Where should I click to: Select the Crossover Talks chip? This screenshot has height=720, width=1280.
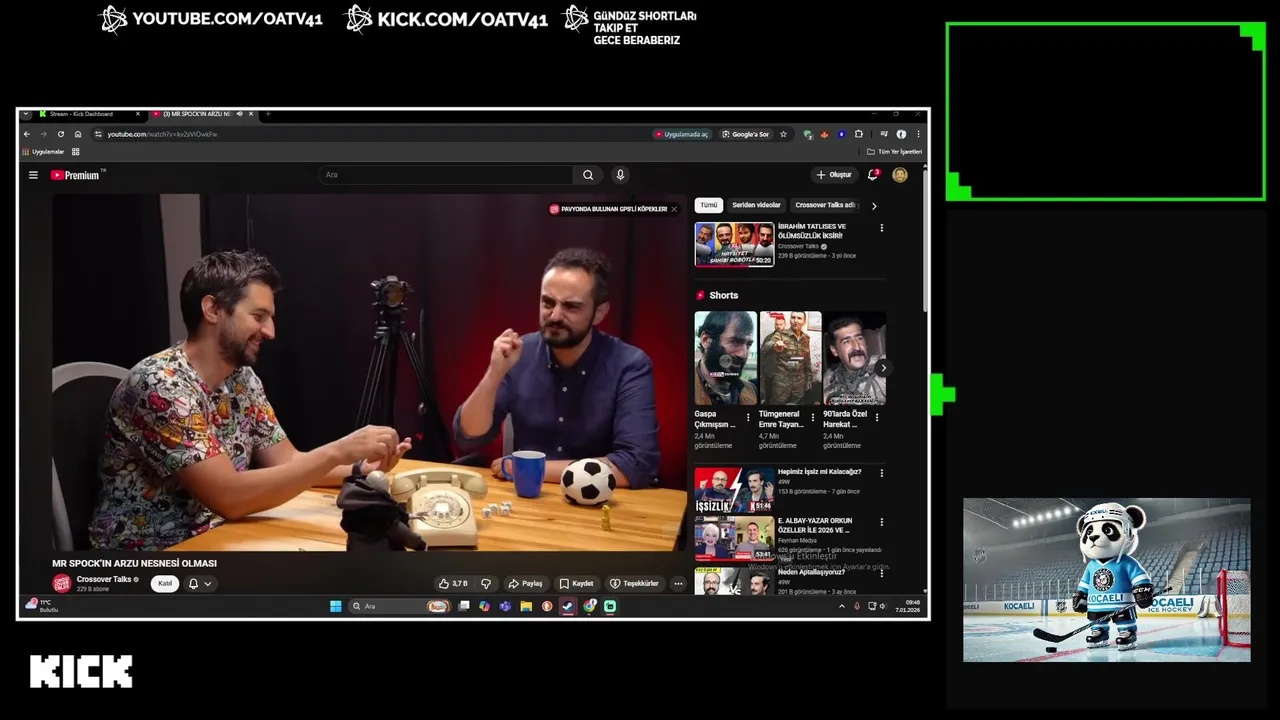click(x=826, y=205)
